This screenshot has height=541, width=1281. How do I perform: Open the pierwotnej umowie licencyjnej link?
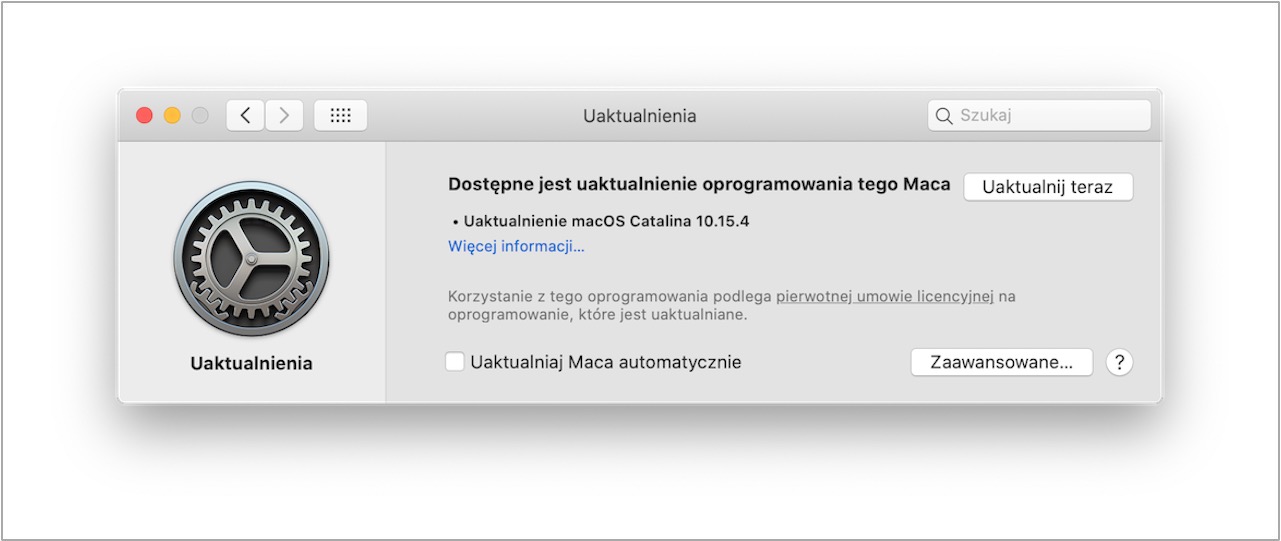pos(885,297)
